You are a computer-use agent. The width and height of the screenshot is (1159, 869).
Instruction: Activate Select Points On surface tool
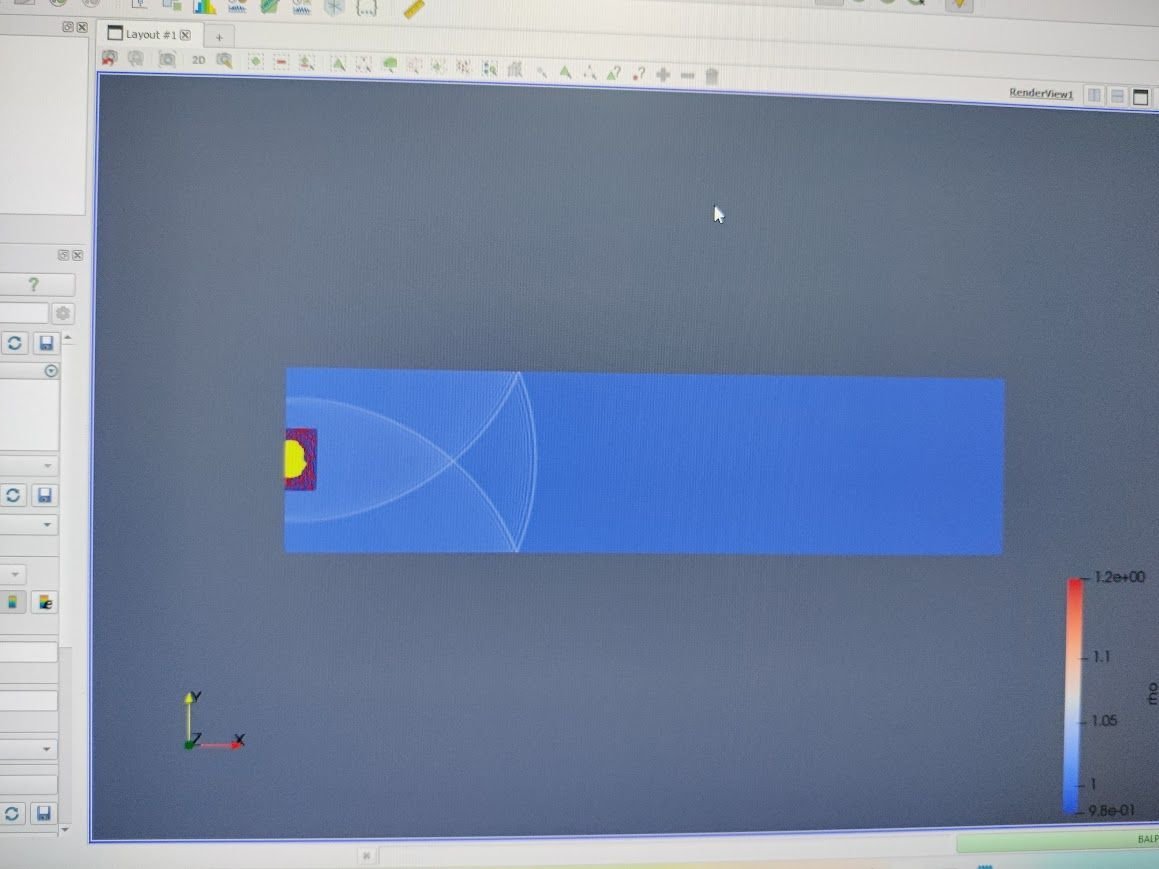coord(364,65)
